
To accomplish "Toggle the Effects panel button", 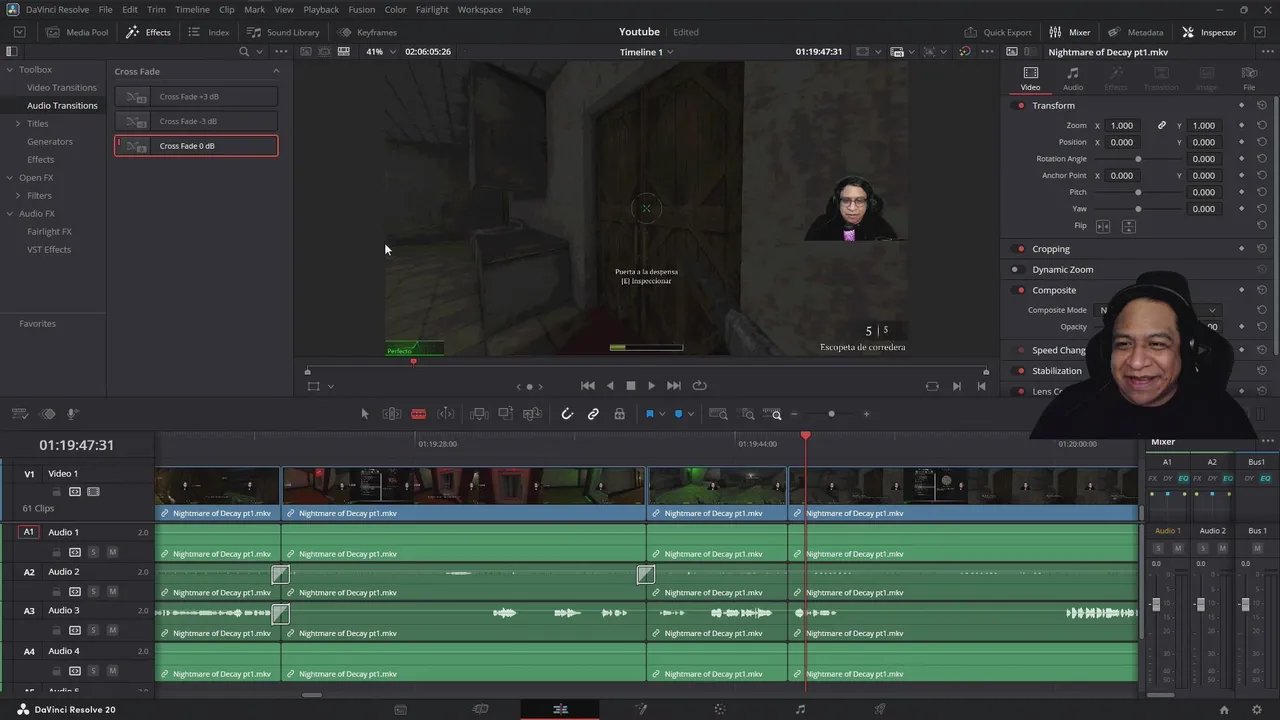I will (x=148, y=32).
